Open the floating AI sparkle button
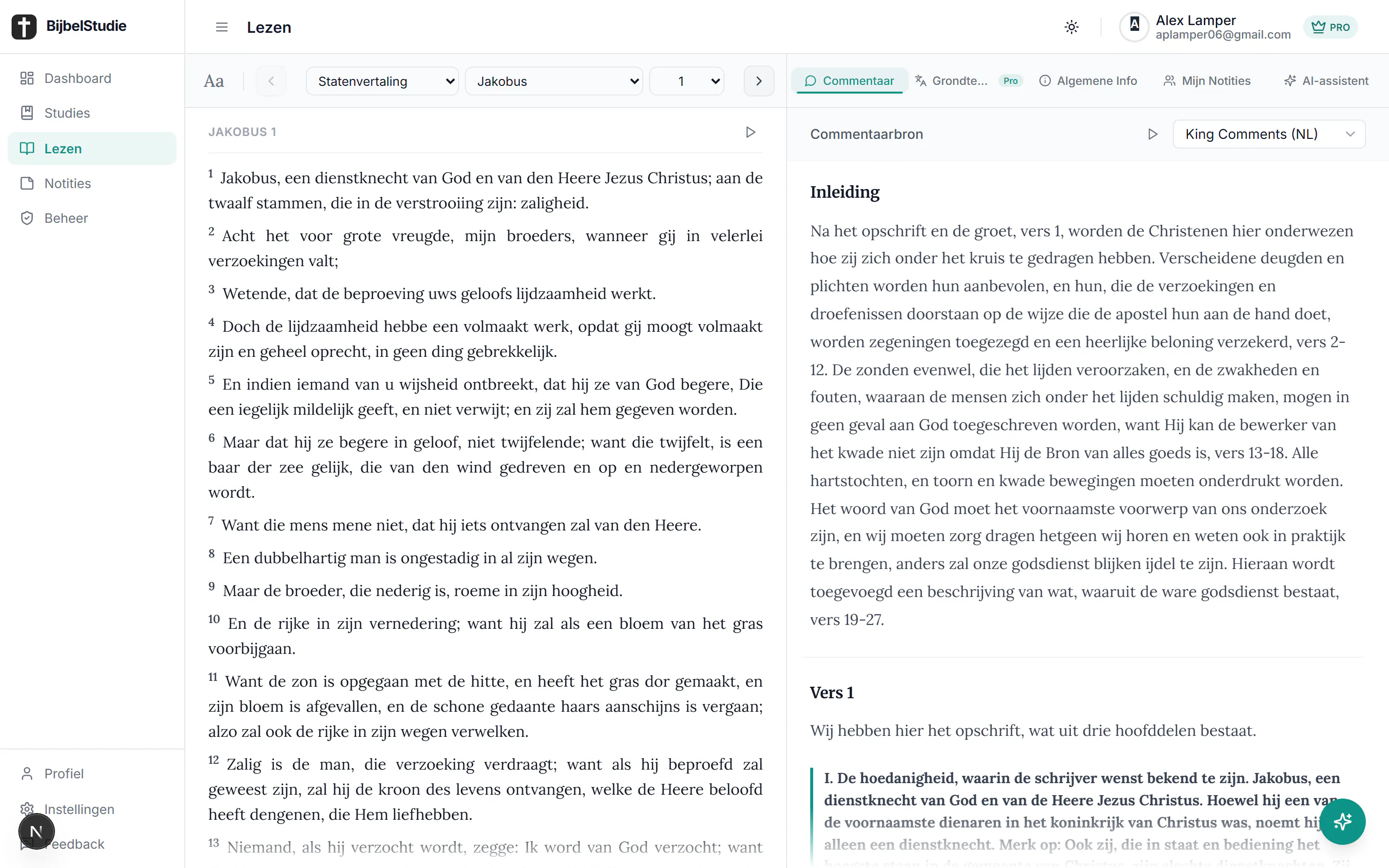The image size is (1389, 868). click(1342, 822)
